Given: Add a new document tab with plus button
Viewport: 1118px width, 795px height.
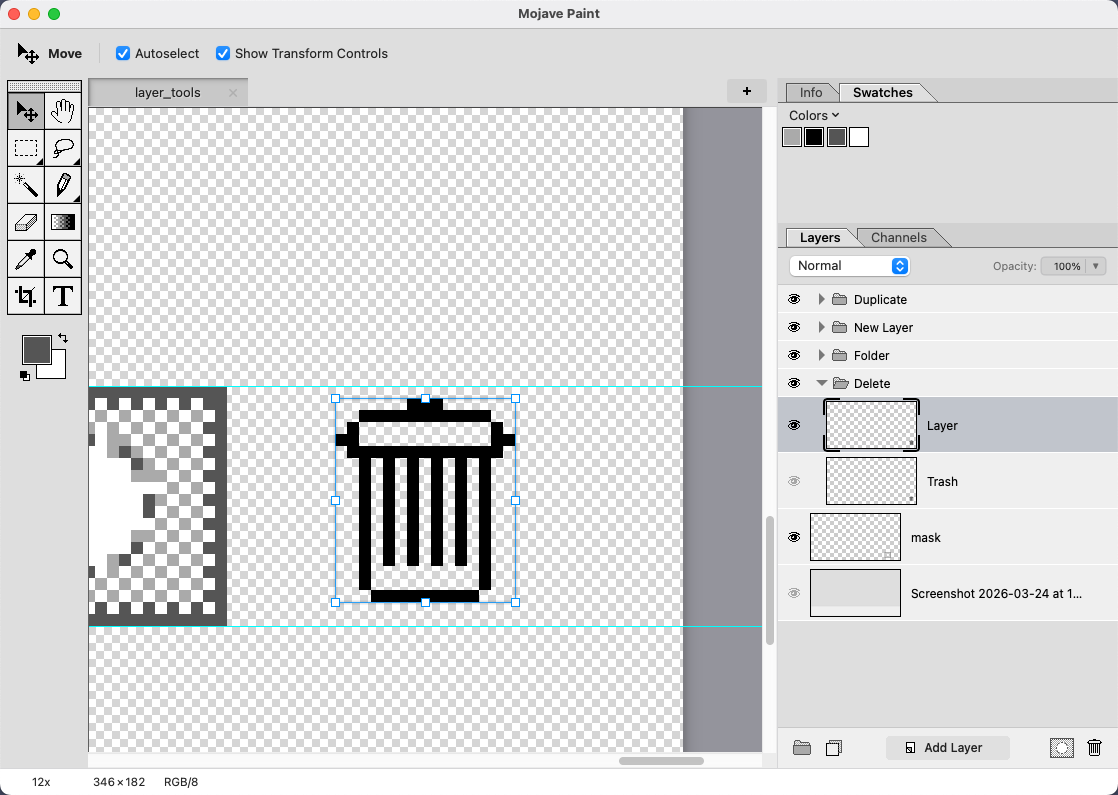Looking at the screenshot, I should coord(747,91).
